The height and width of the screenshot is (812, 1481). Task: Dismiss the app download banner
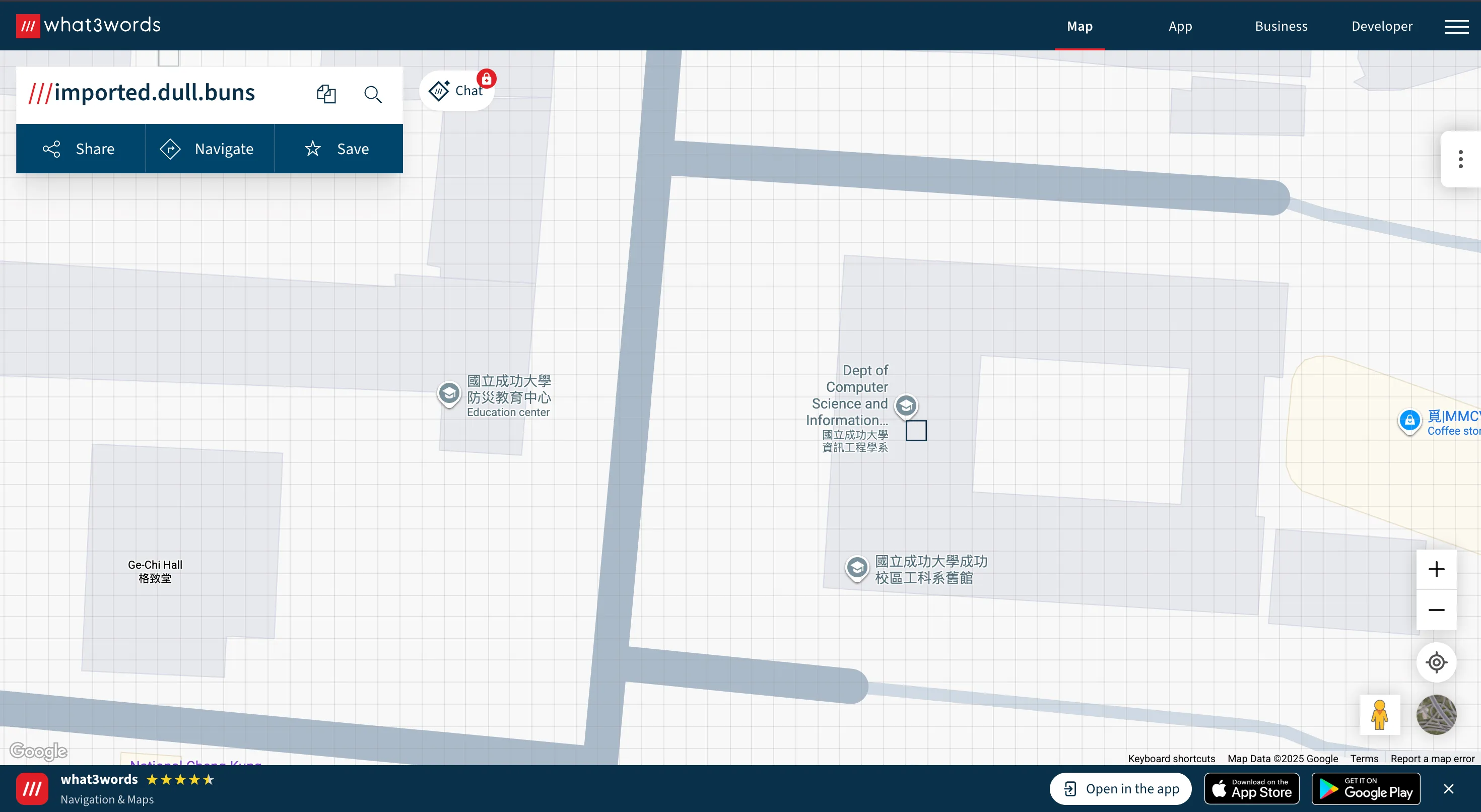pos(1448,788)
